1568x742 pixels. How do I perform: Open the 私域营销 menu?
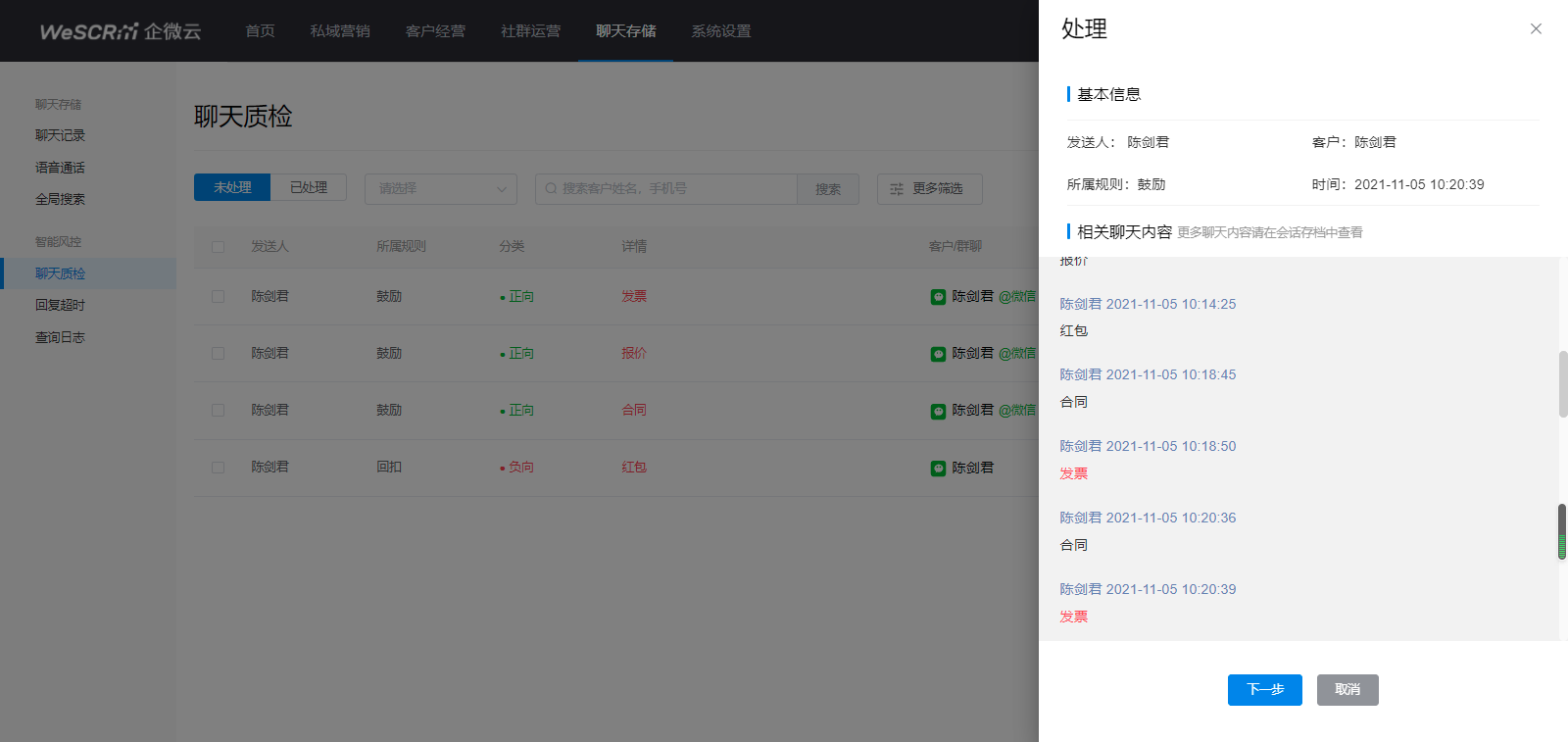click(340, 31)
